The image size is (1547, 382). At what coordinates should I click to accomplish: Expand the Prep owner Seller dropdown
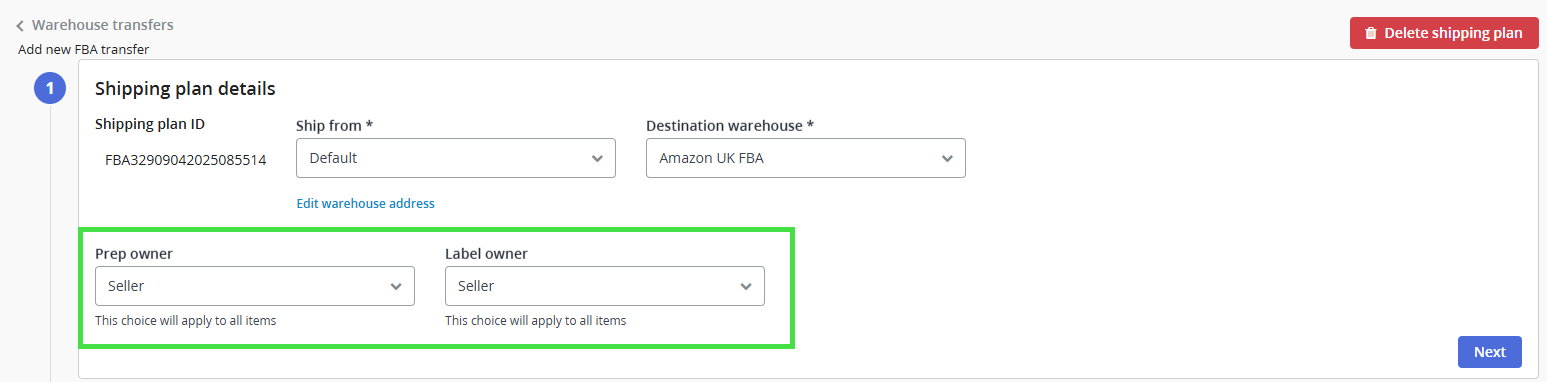point(255,286)
